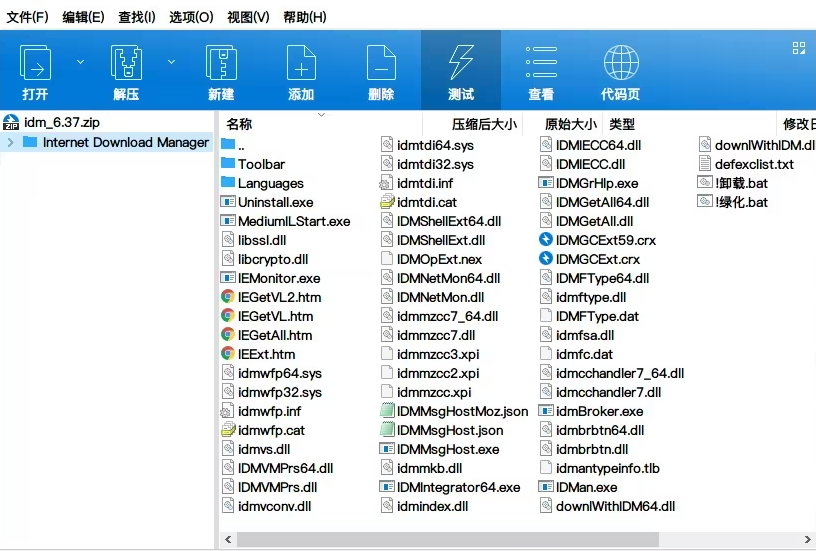Viewport: 816px width, 551px height.
Task: Select the file IDMFType.dat
Action: [597, 316]
